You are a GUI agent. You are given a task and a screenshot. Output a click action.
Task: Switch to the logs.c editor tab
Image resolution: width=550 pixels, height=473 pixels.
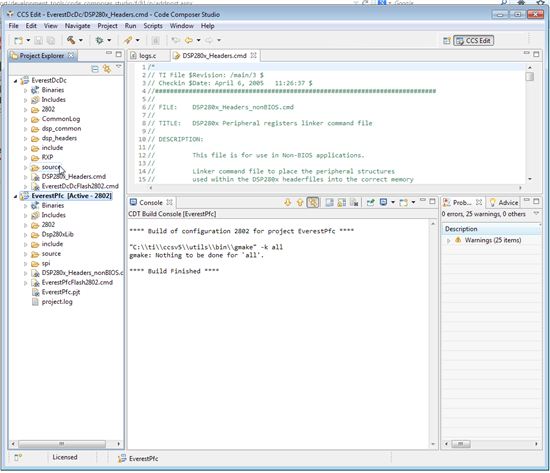tap(147, 56)
